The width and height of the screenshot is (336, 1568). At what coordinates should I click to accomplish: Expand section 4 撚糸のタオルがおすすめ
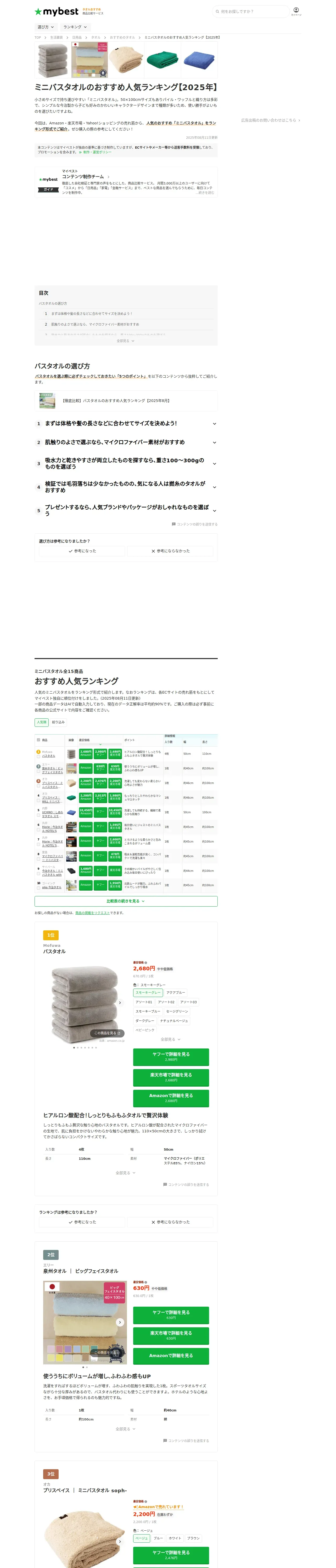click(126, 487)
